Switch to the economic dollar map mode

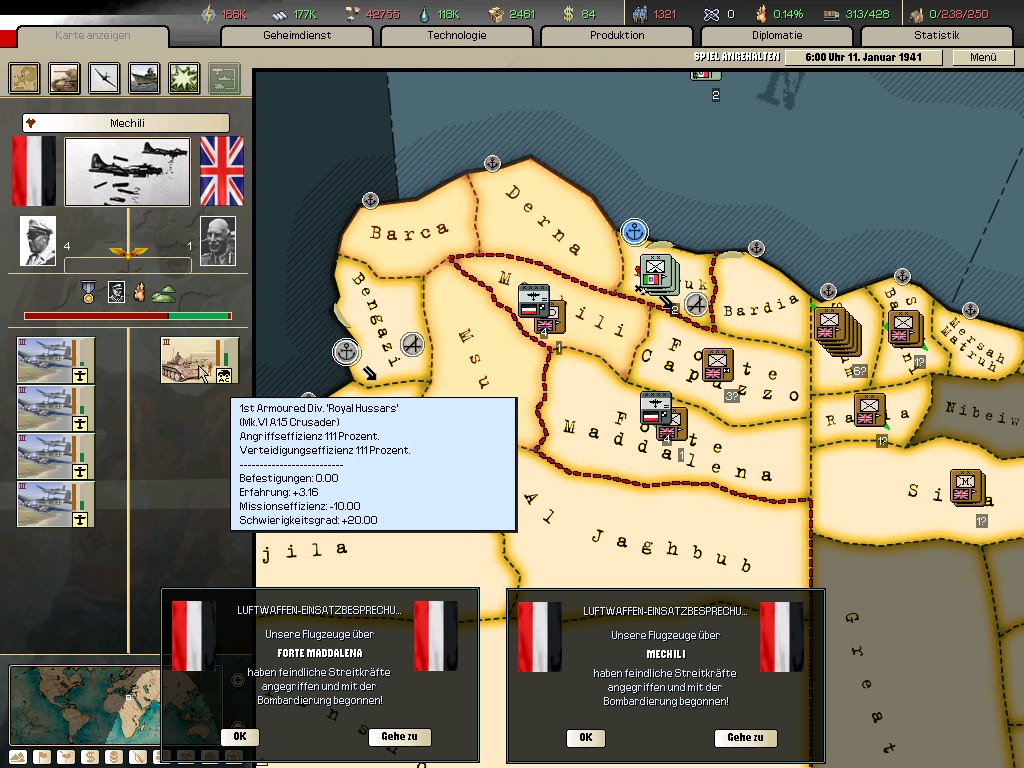[x=89, y=756]
